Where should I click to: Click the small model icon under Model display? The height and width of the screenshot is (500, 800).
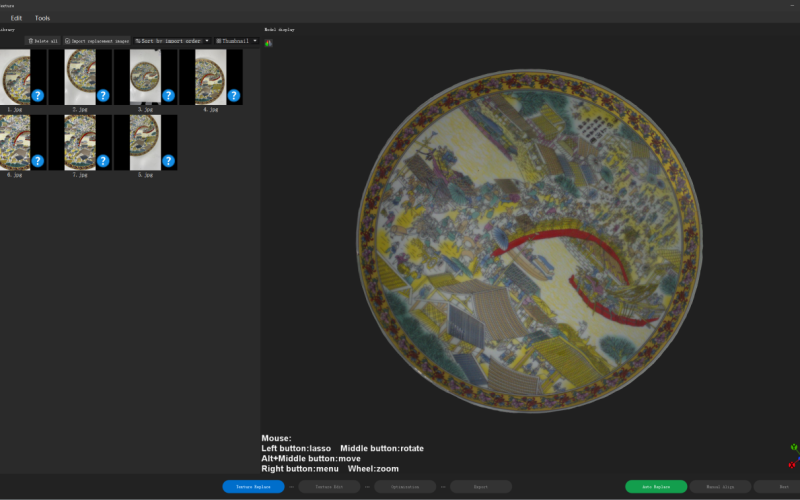269,44
